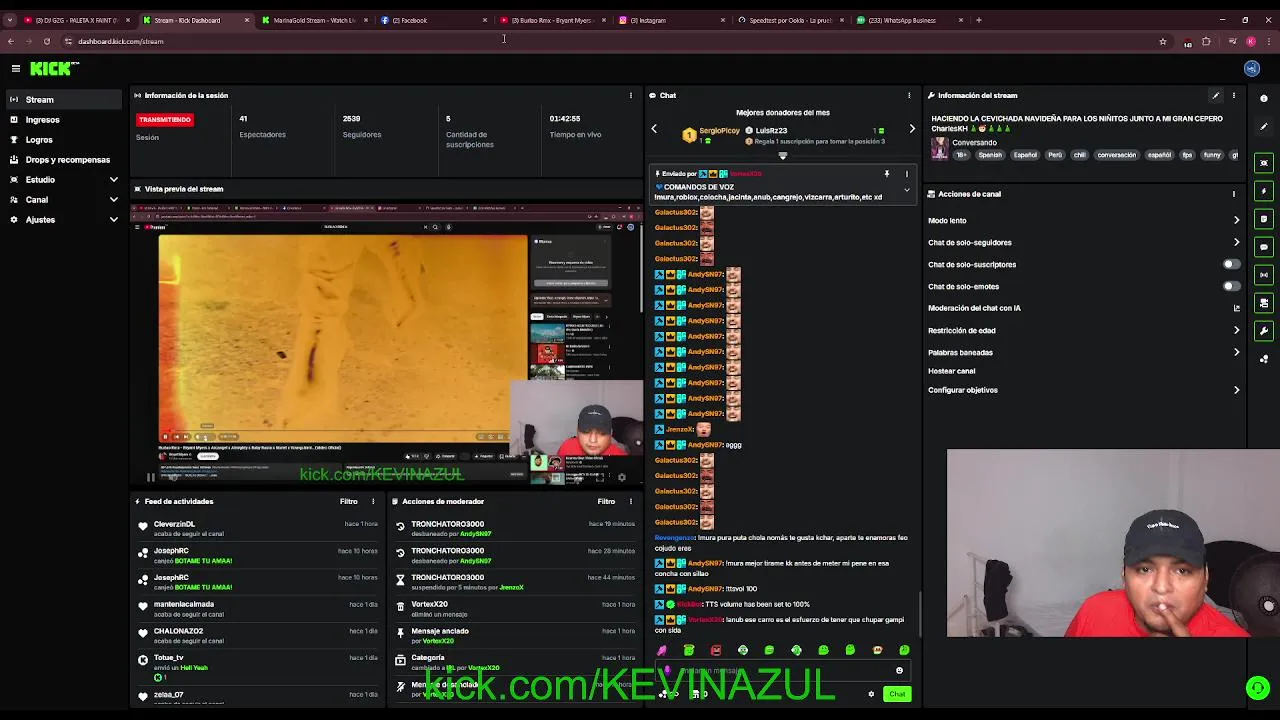
Task: Open Feed de actividades three-dot menu
Action: pos(373,501)
